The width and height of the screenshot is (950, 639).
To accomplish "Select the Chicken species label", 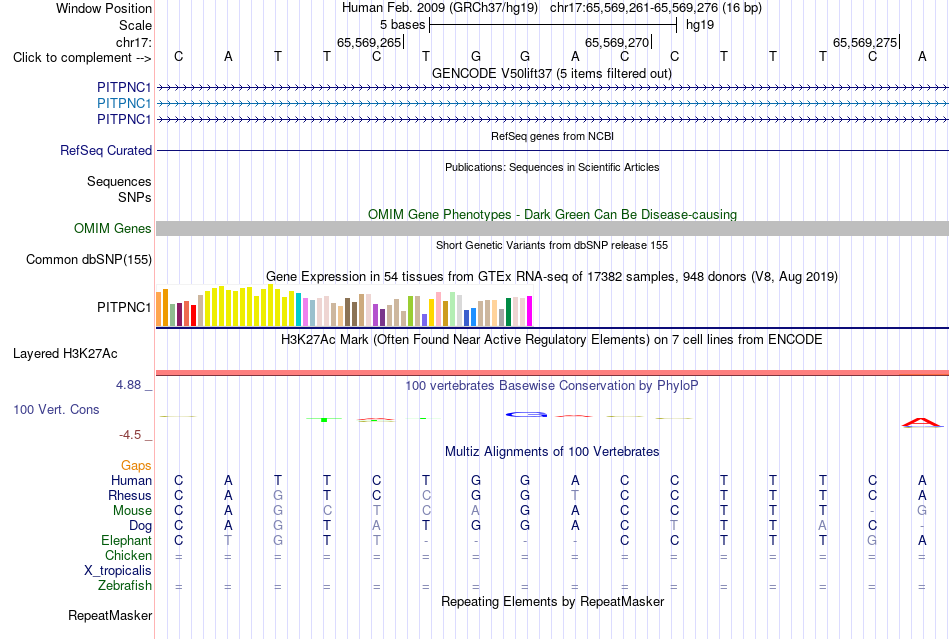I will (128, 555).
